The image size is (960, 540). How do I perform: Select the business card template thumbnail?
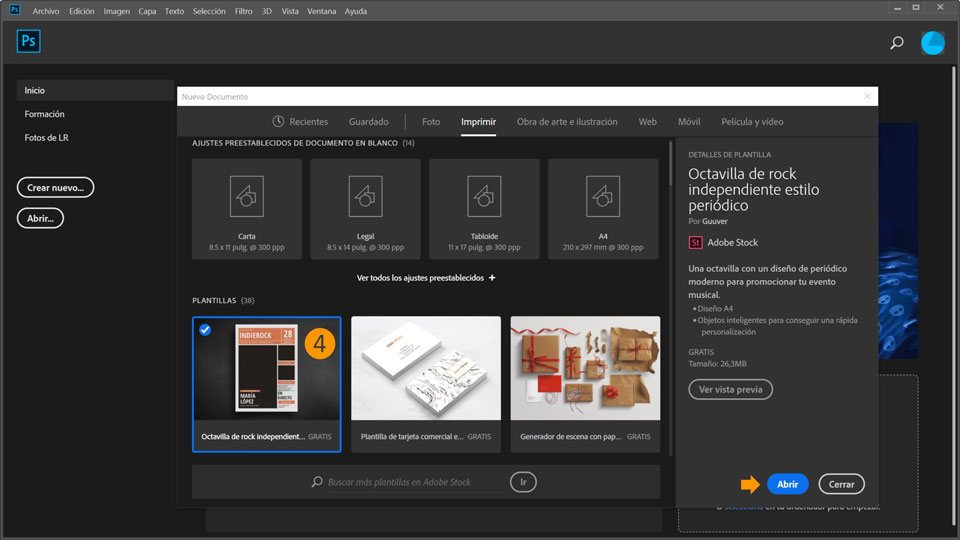coord(426,369)
